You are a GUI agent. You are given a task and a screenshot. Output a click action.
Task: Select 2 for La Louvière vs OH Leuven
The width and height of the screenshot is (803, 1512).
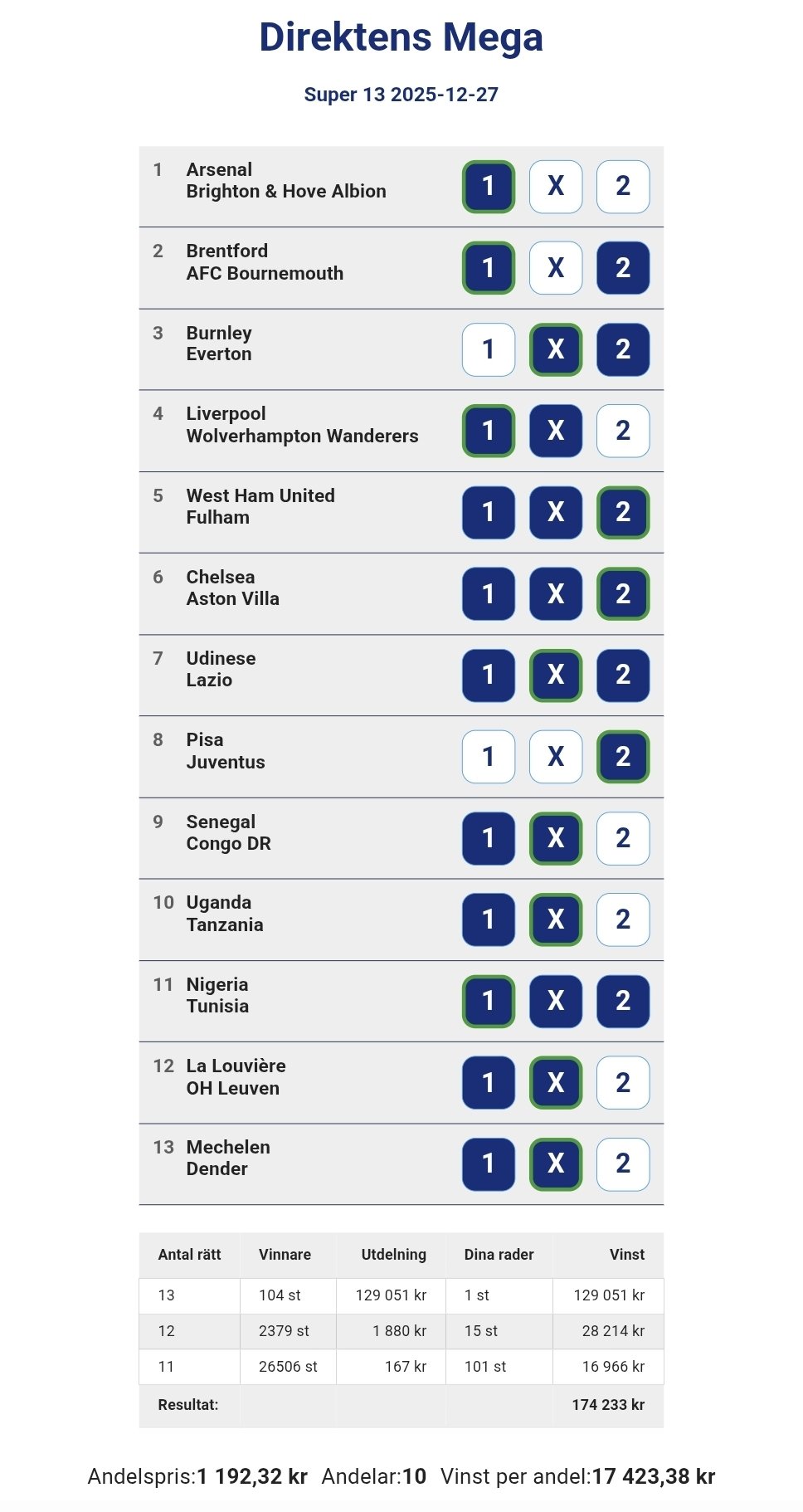coord(623,1082)
